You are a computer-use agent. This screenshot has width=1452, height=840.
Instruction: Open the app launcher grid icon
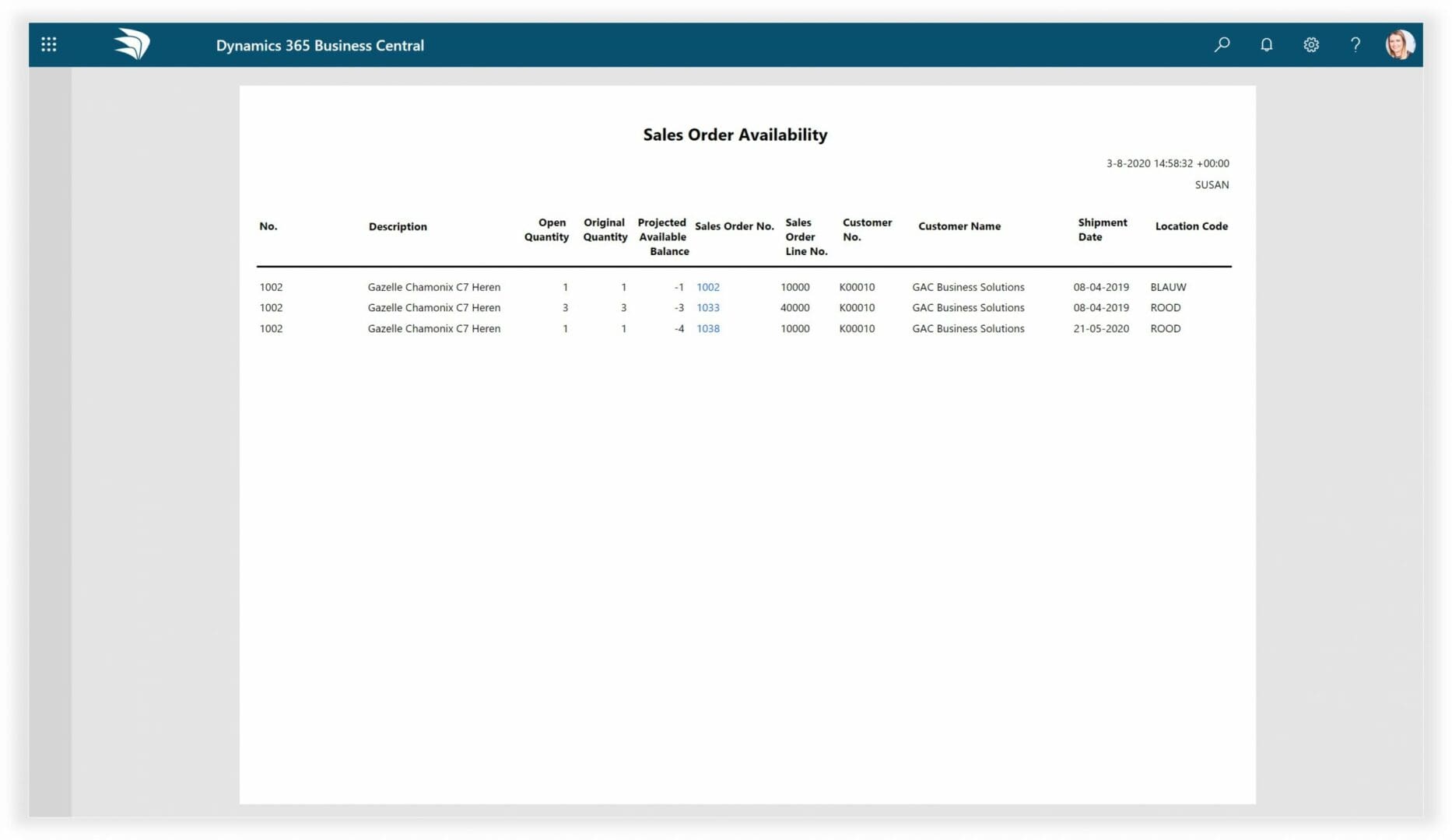[x=49, y=44]
